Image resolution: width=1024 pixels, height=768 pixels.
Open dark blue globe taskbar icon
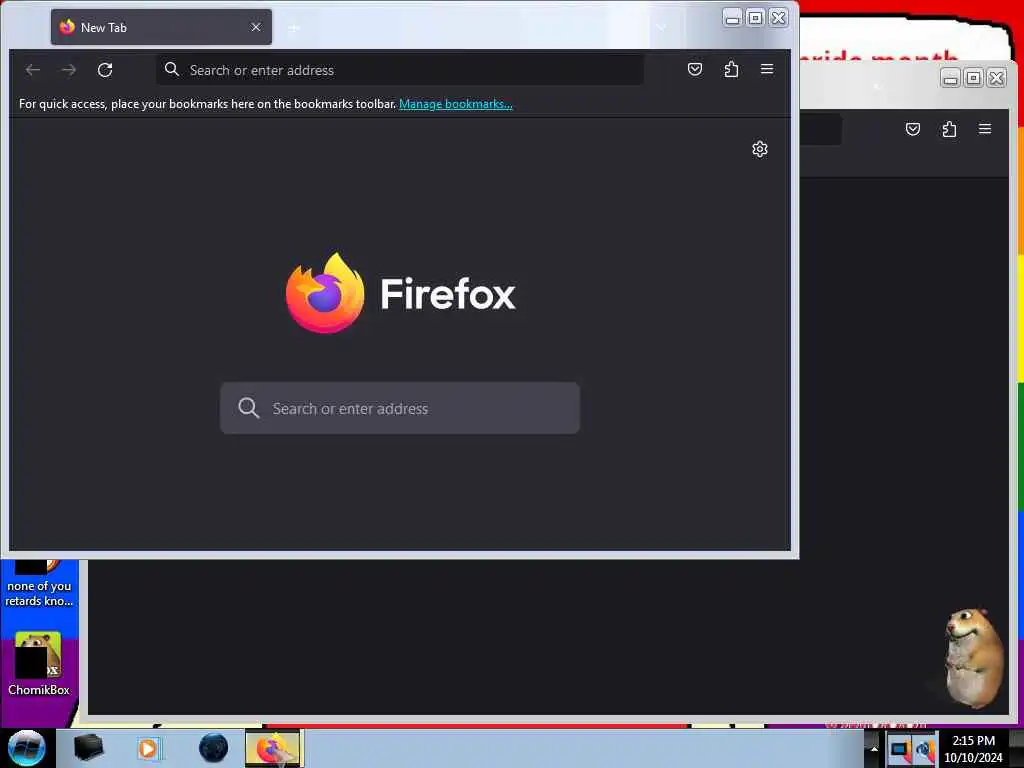click(214, 748)
